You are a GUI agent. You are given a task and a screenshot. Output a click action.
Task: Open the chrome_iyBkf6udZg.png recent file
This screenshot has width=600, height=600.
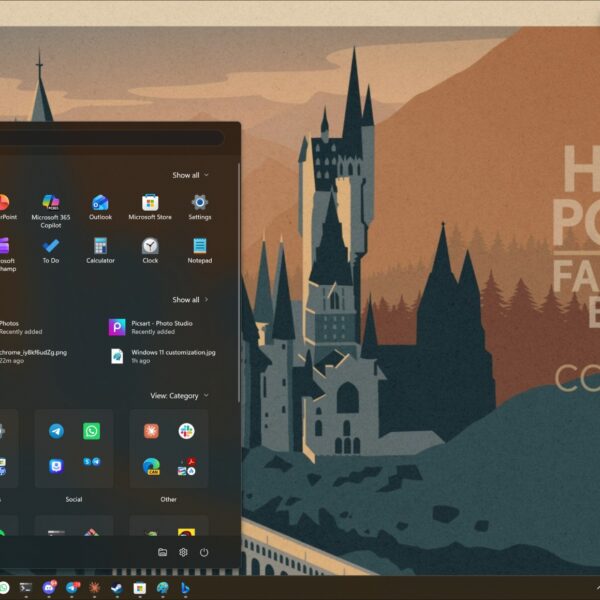[33, 356]
